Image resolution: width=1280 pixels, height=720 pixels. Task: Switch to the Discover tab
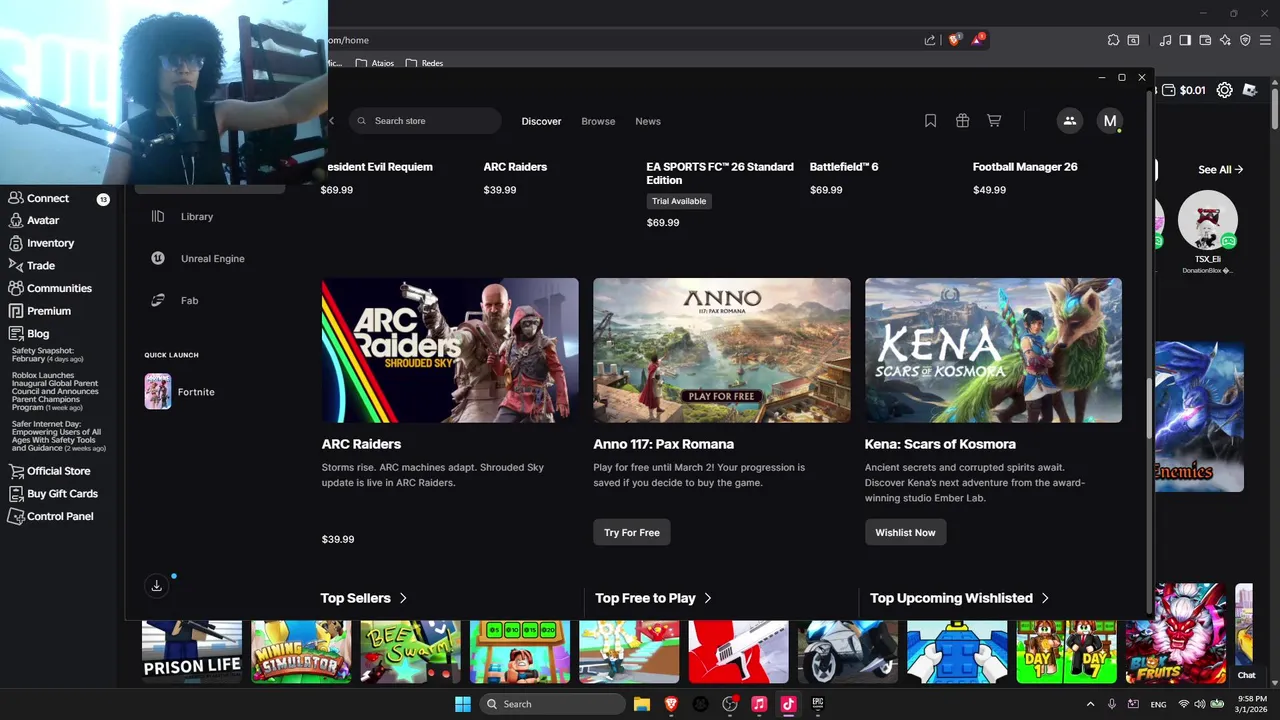pos(541,121)
